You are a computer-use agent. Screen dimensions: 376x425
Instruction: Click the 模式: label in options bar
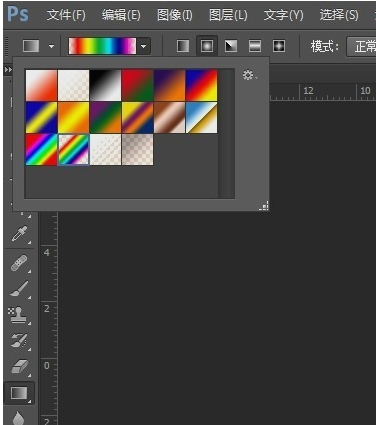[325, 46]
